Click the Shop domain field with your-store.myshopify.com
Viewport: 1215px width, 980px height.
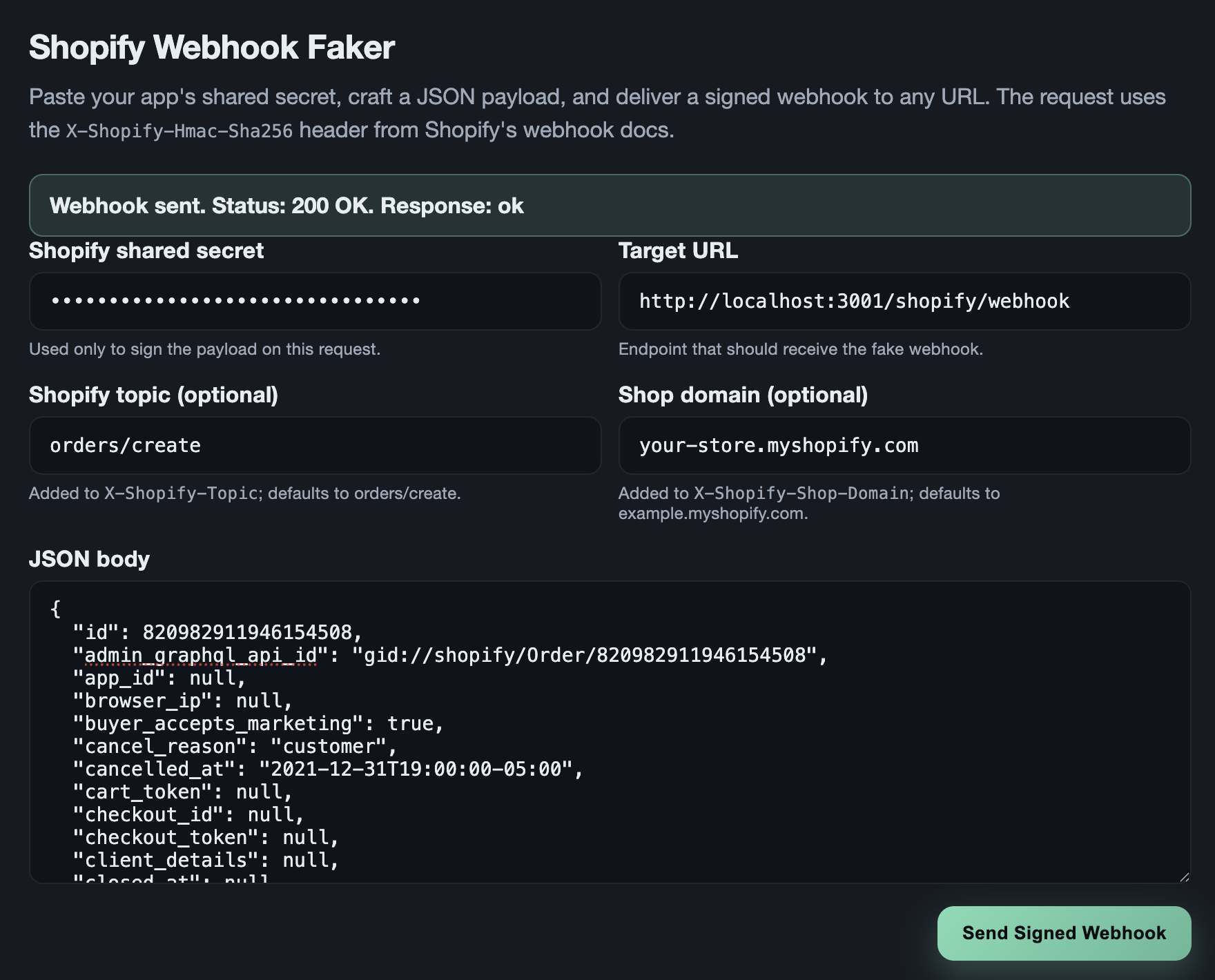[904, 445]
